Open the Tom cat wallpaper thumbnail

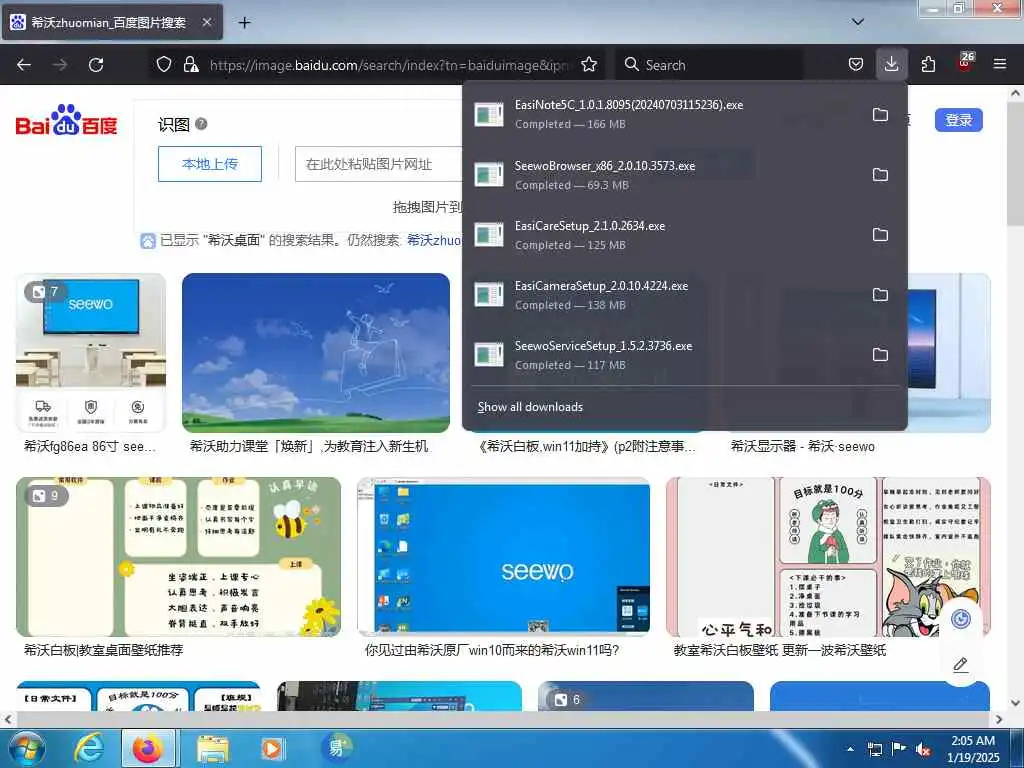(x=828, y=556)
